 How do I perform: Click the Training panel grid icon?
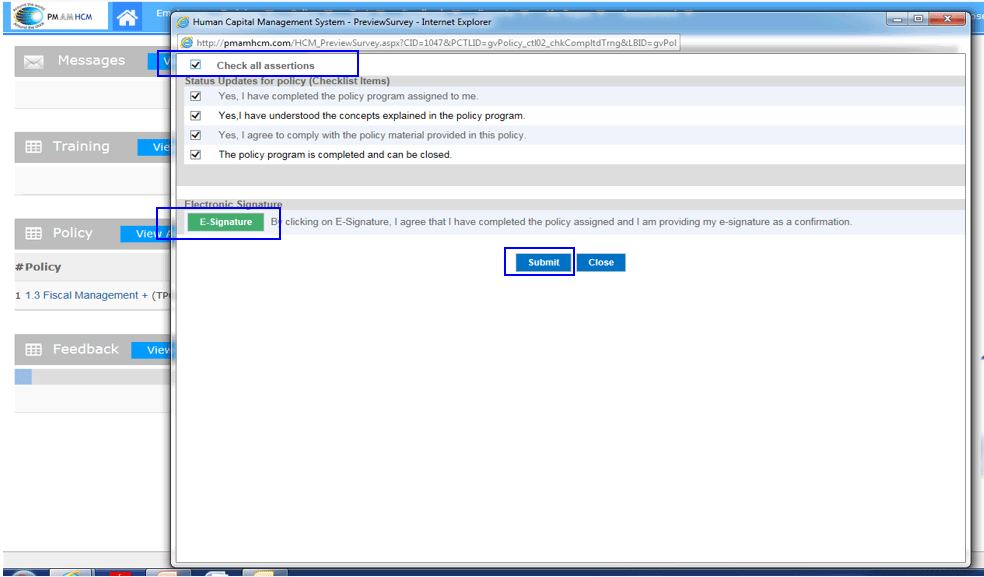point(34,147)
